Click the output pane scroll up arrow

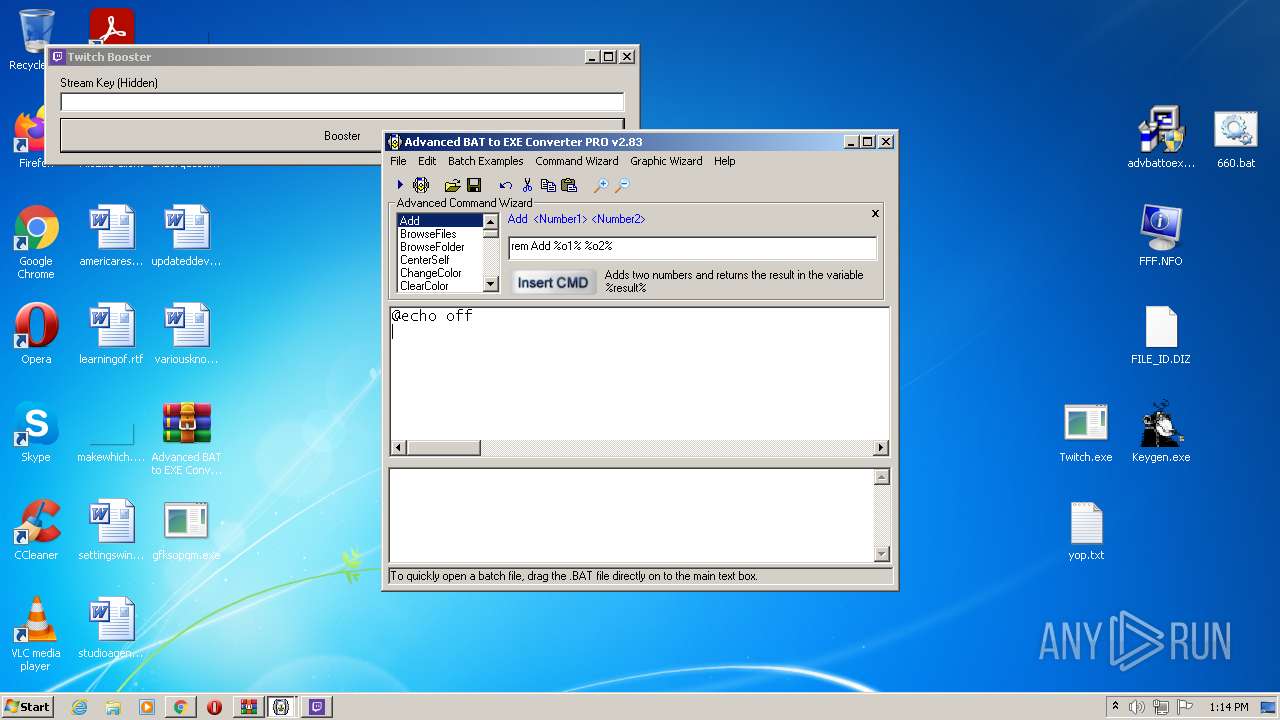pos(881,477)
